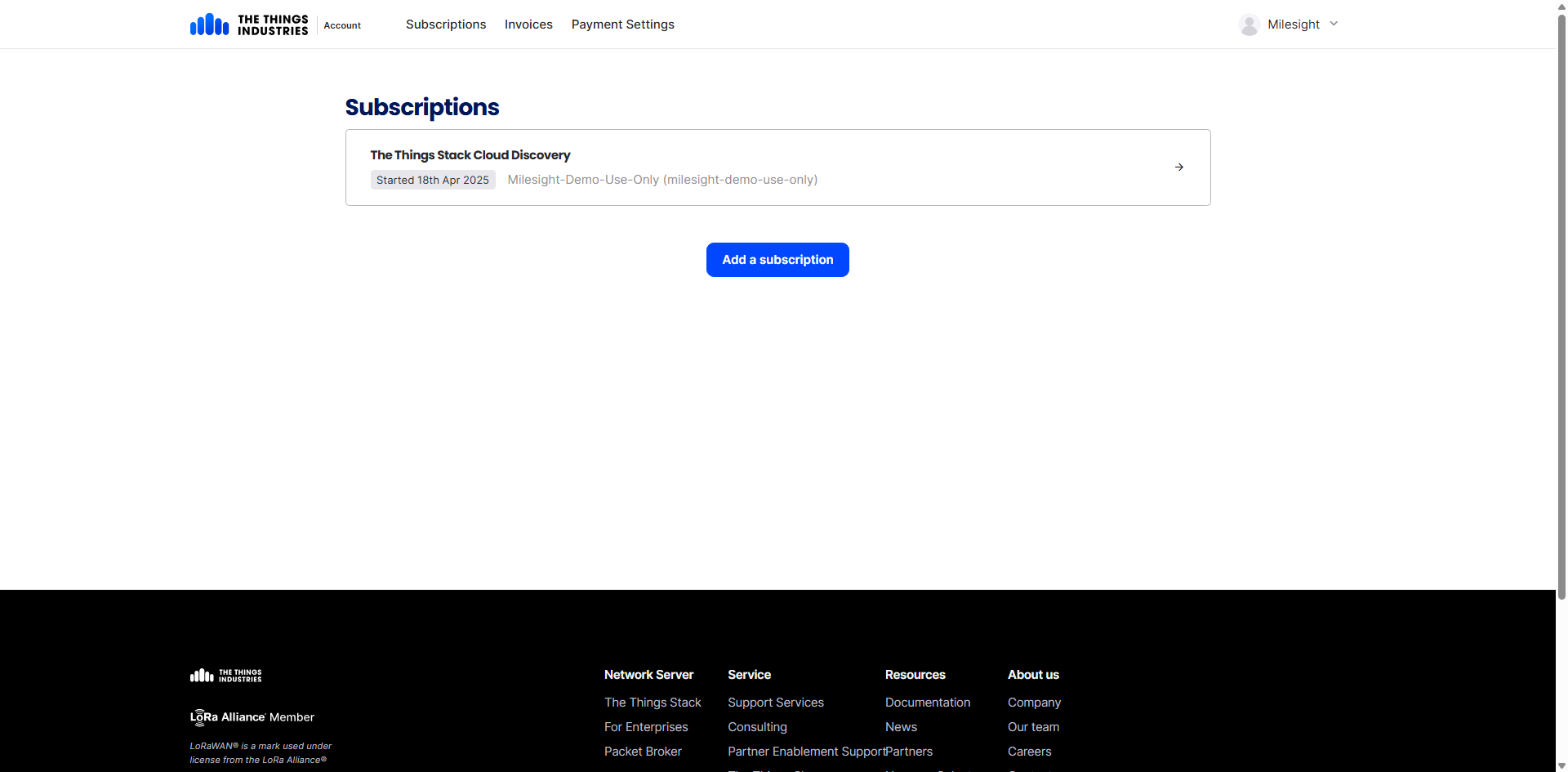Open the Company footer link
This screenshot has width=1568, height=772.
click(x=1034, y=703)
